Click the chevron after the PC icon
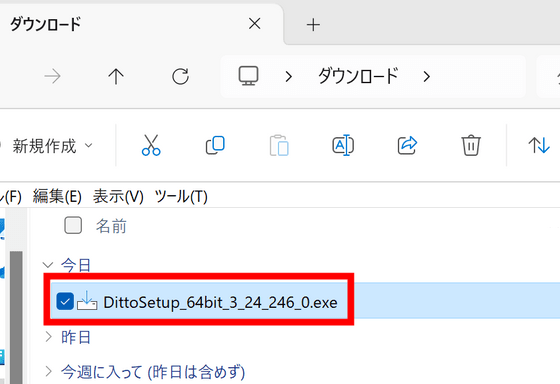Screen dimensions: 560x384 [289, 76]
